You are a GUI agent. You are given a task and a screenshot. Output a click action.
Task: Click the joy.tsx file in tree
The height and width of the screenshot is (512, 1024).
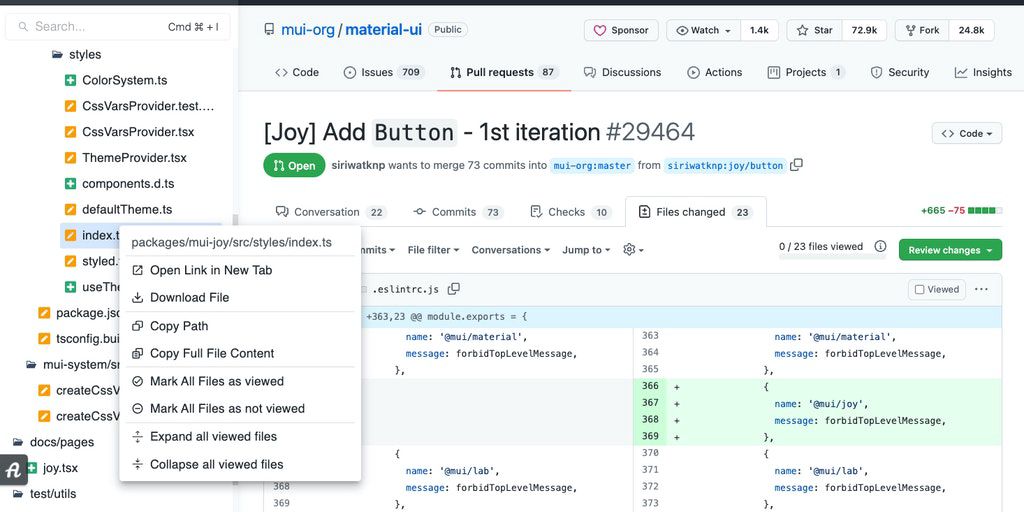point(60,467)
